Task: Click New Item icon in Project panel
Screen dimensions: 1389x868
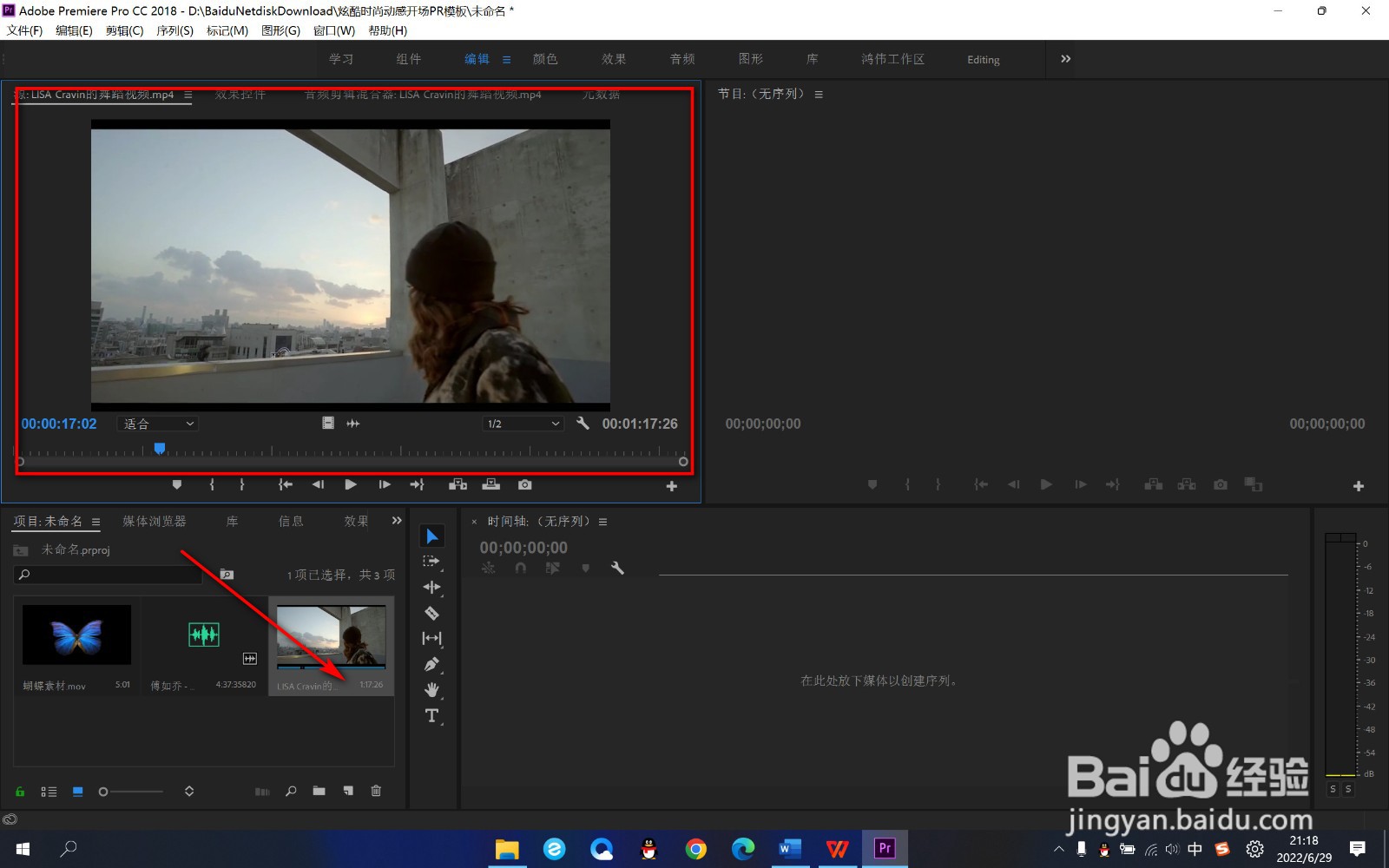Action: [x=348, y=792]
